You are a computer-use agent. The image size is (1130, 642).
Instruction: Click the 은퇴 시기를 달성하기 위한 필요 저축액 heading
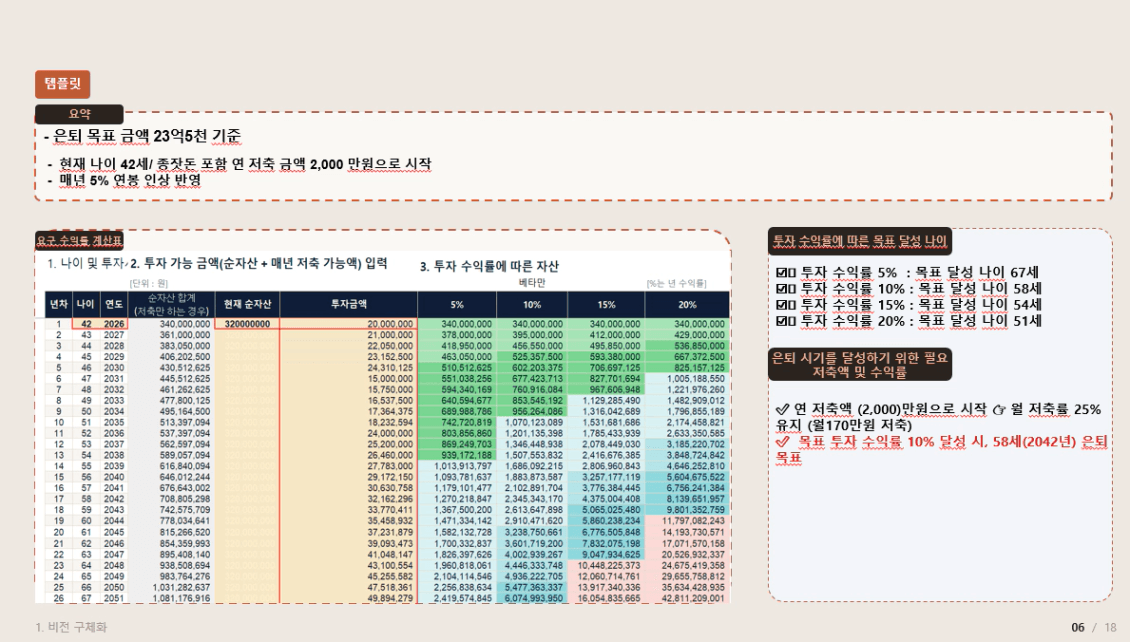pyautogui.click(x=860, y=365)
